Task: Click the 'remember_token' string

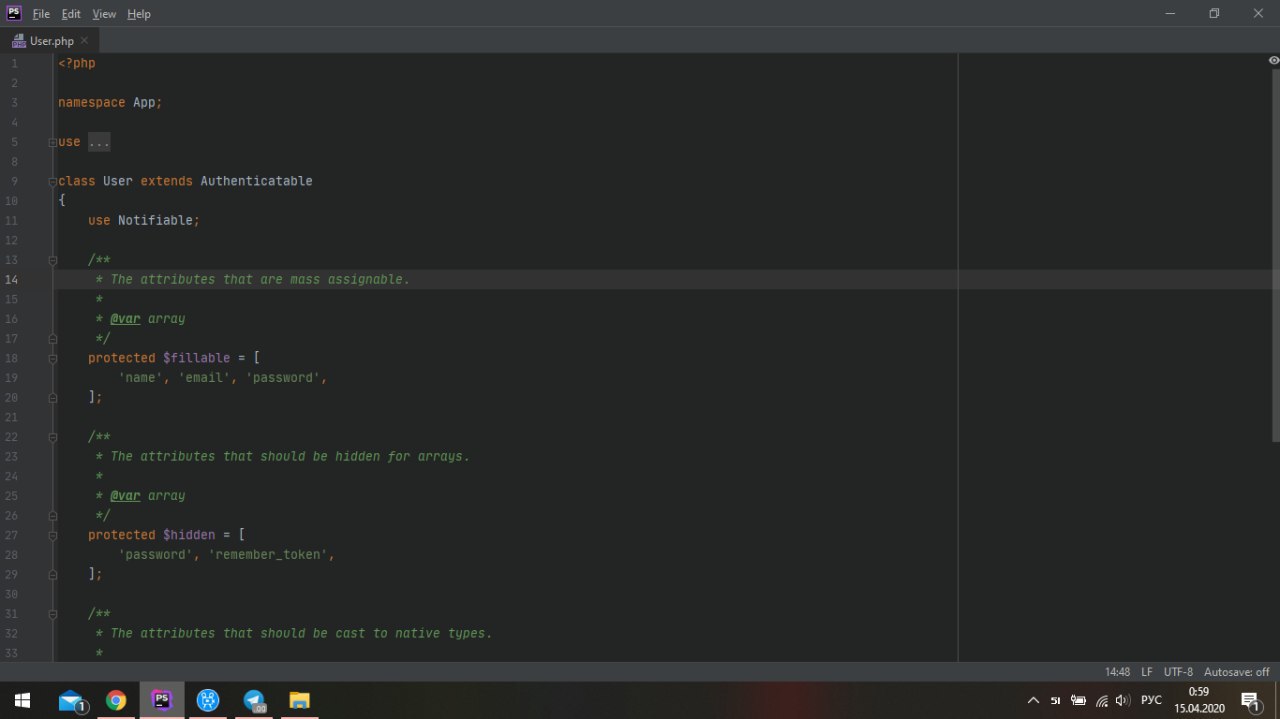Action: (x=267, y=555)
